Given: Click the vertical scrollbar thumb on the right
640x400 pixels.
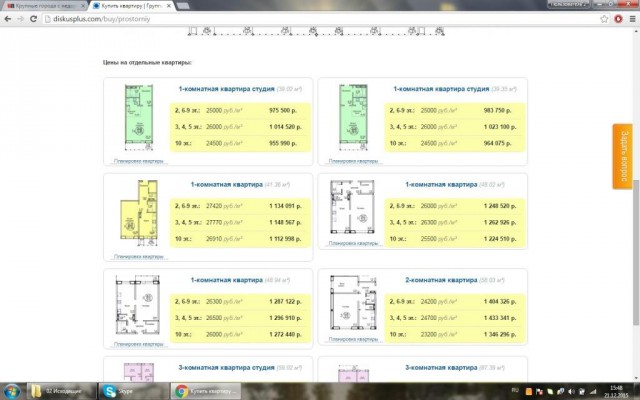Looking at the screenshot, I should 635,253.
